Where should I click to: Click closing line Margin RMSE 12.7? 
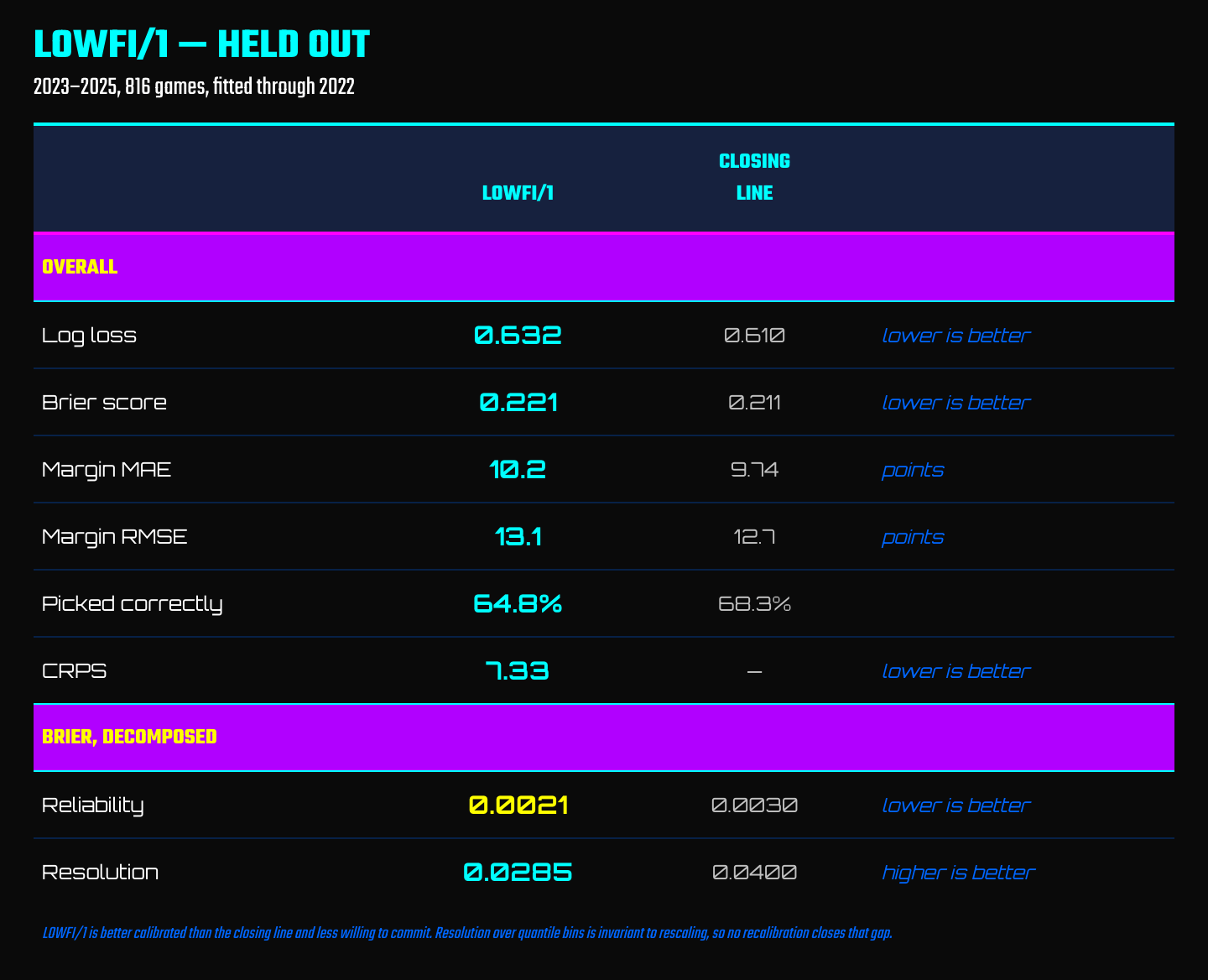click(754, 537)
